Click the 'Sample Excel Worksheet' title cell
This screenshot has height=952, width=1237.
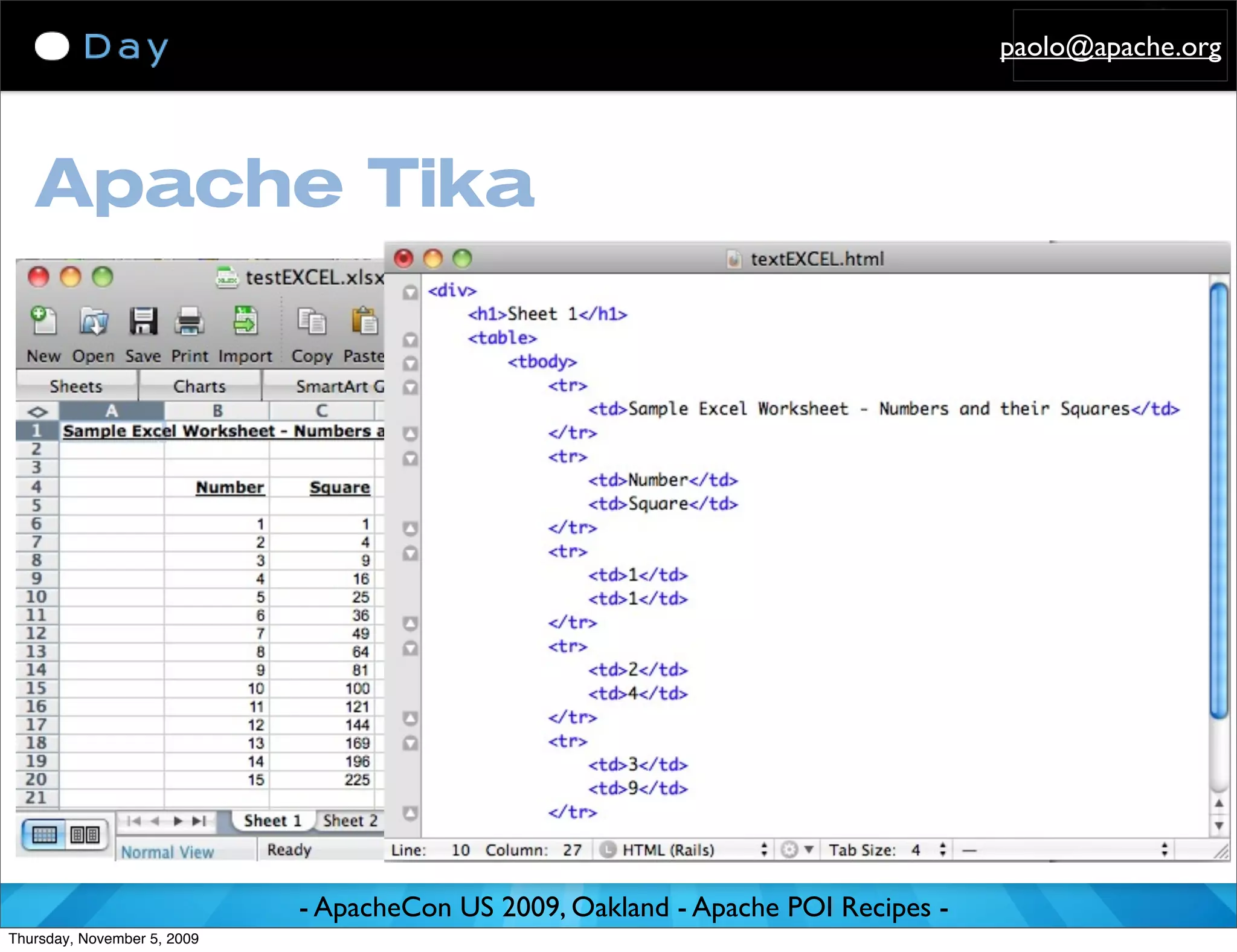point(112,431)
